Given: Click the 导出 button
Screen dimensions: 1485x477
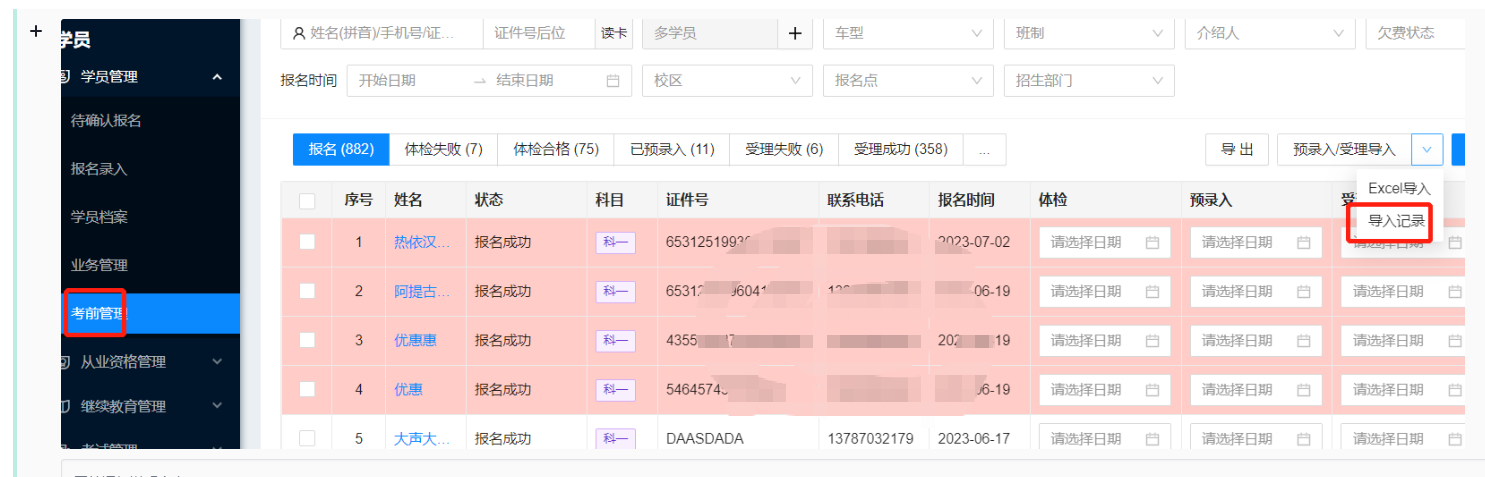Looking at the screenshot, I should pos(1237,150).
